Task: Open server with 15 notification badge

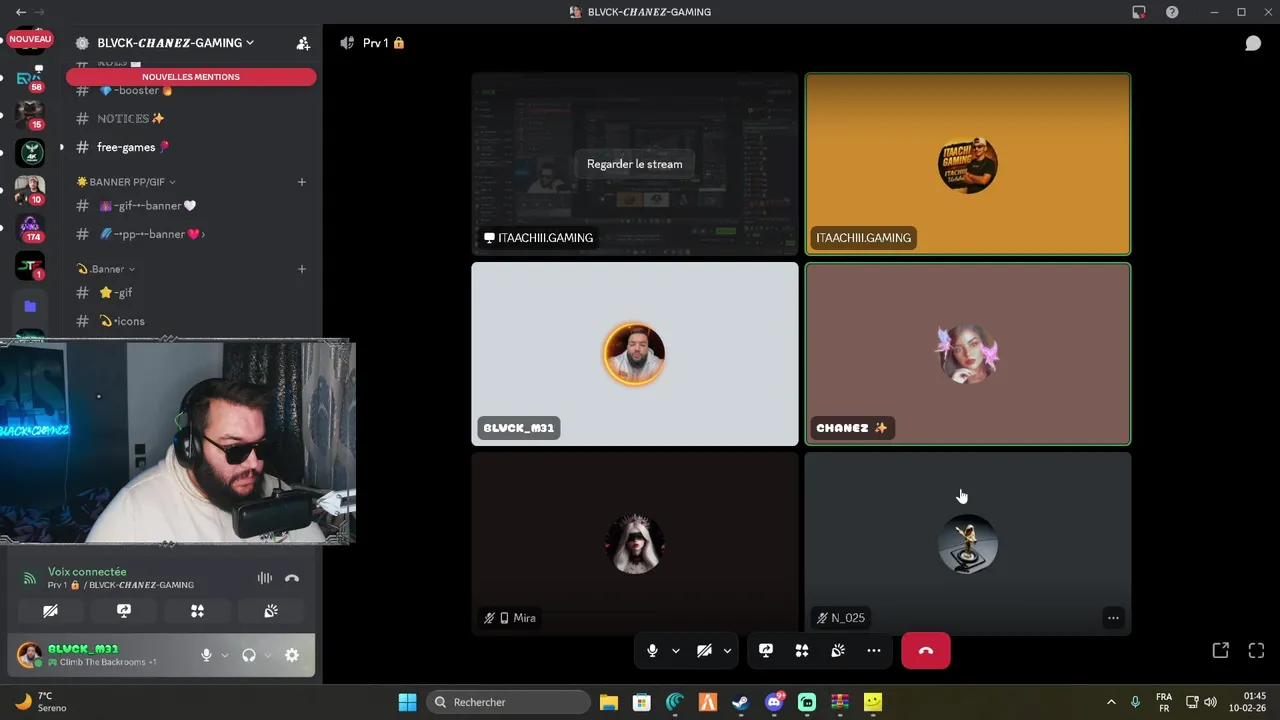Action: [x=30, y=116]
